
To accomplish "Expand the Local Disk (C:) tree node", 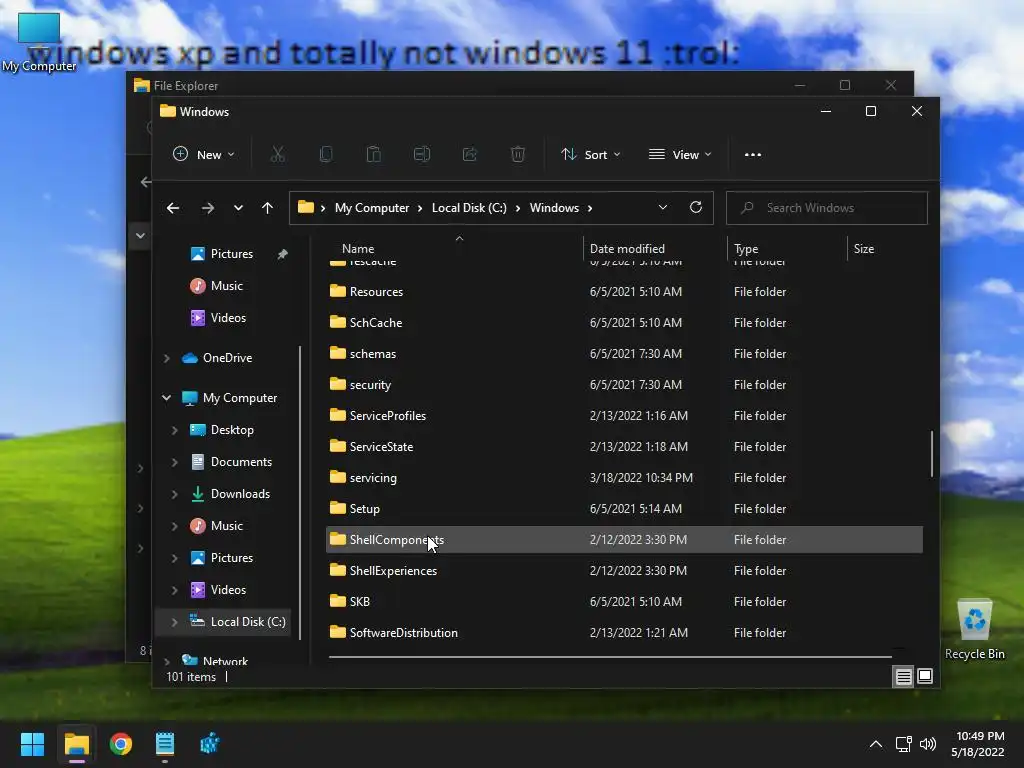I will point(174,622).
